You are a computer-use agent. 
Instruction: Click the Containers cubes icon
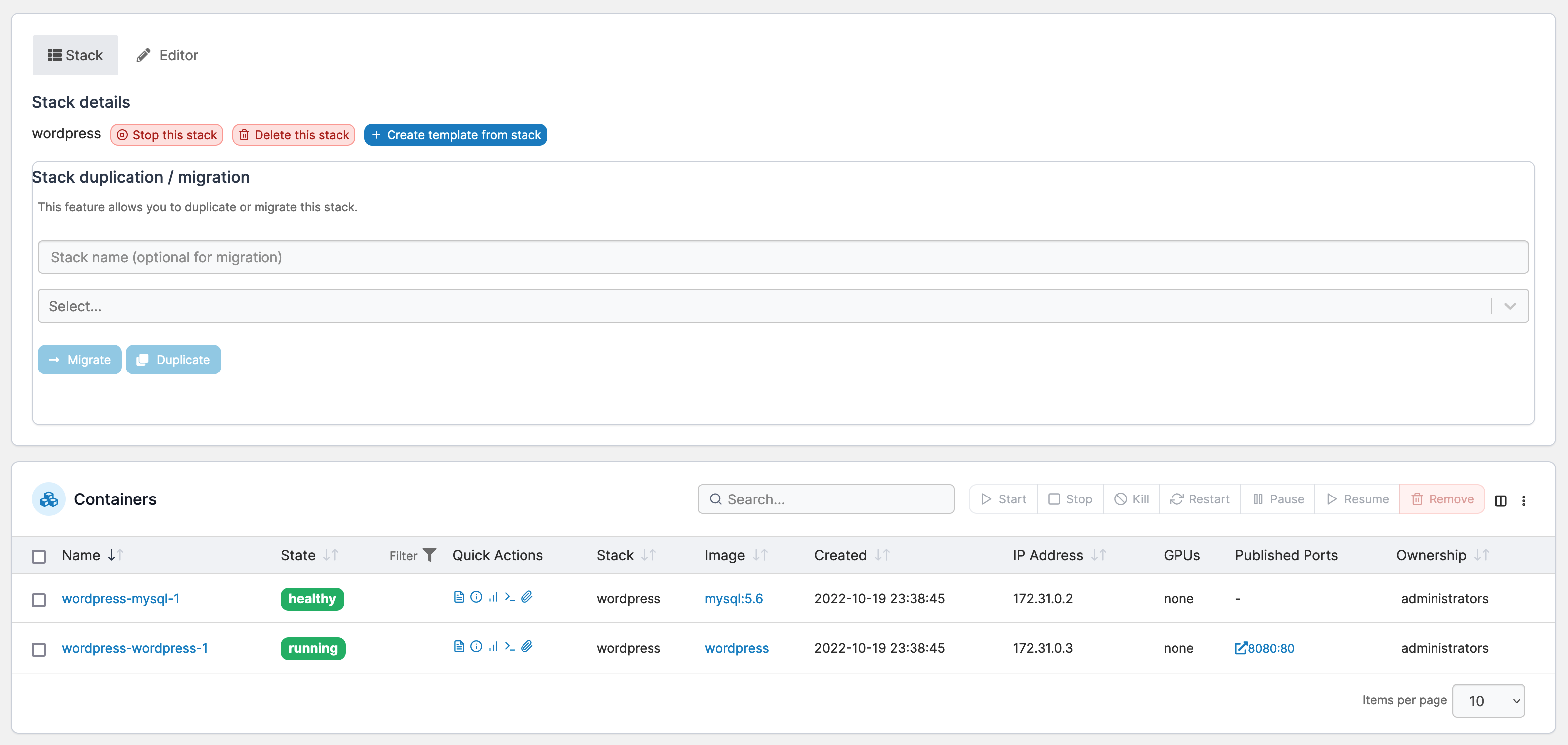49,499
